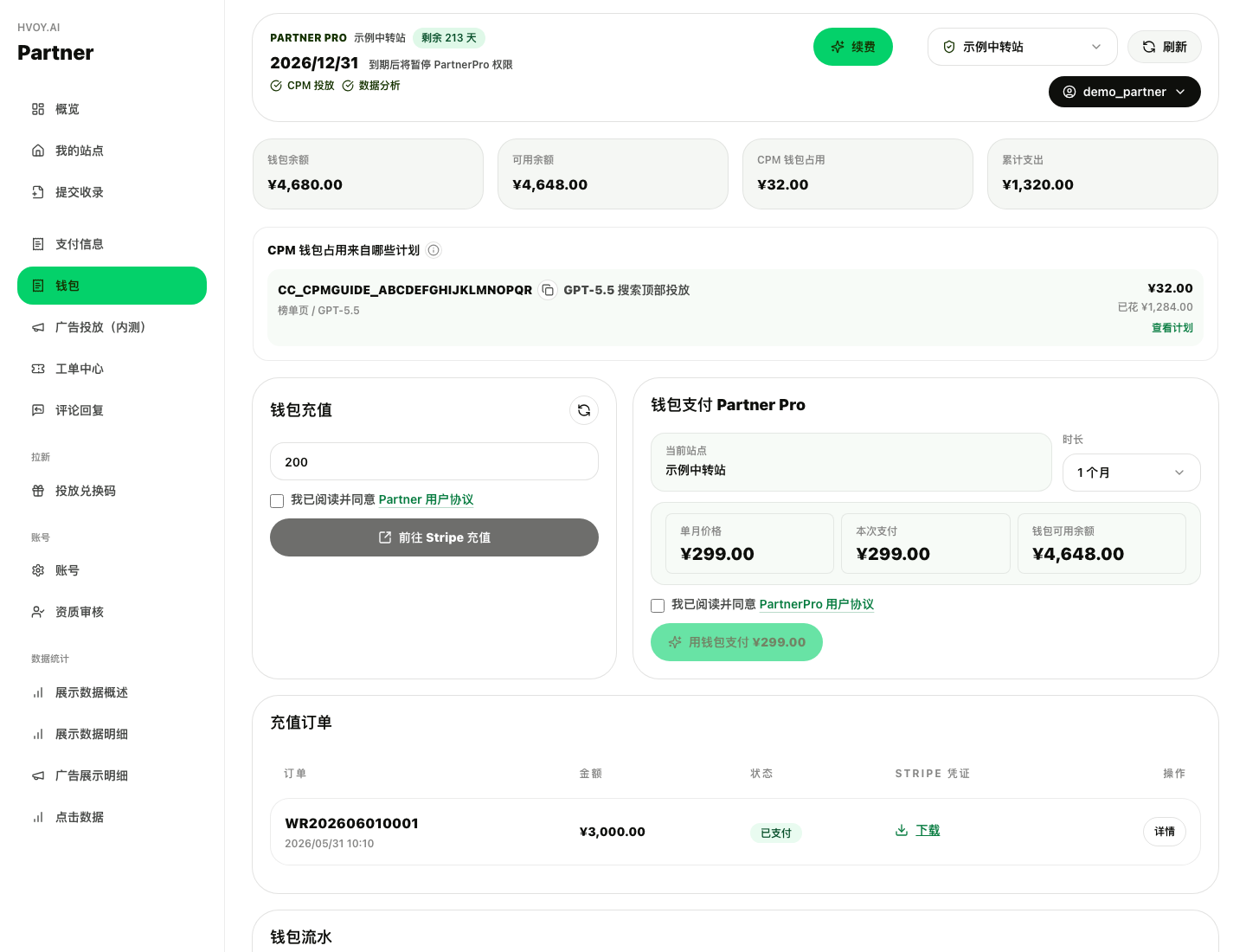Click the 已支付 status badge

pyautogui.click(x=776, y=833)
